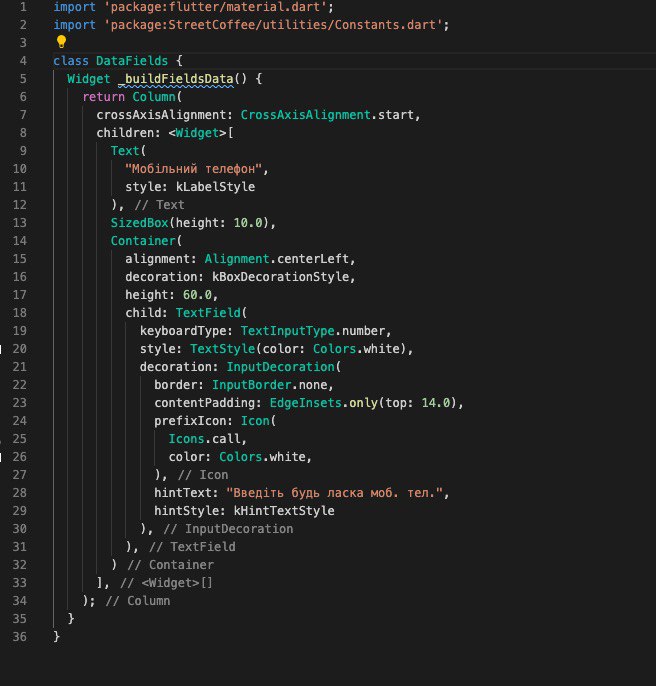Click the class keyword on line 4
The height and width of the screenshot is (686, 656).
point(70,61)
